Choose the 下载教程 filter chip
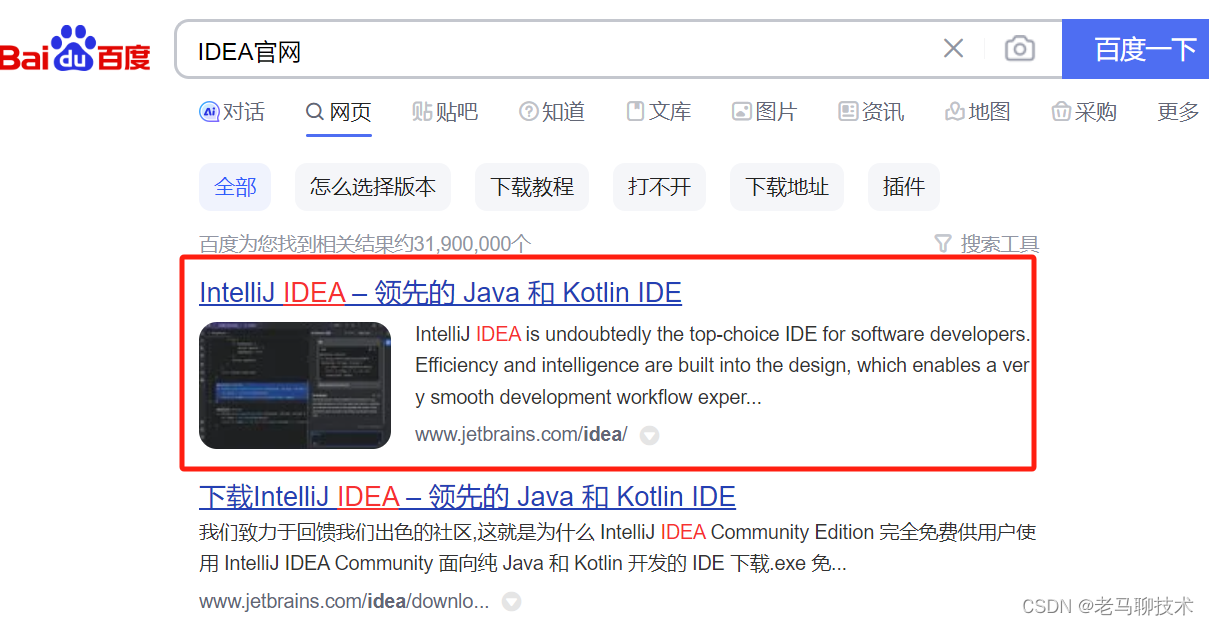Viewport: 1209px width, 625px height. tap(532, 187)
